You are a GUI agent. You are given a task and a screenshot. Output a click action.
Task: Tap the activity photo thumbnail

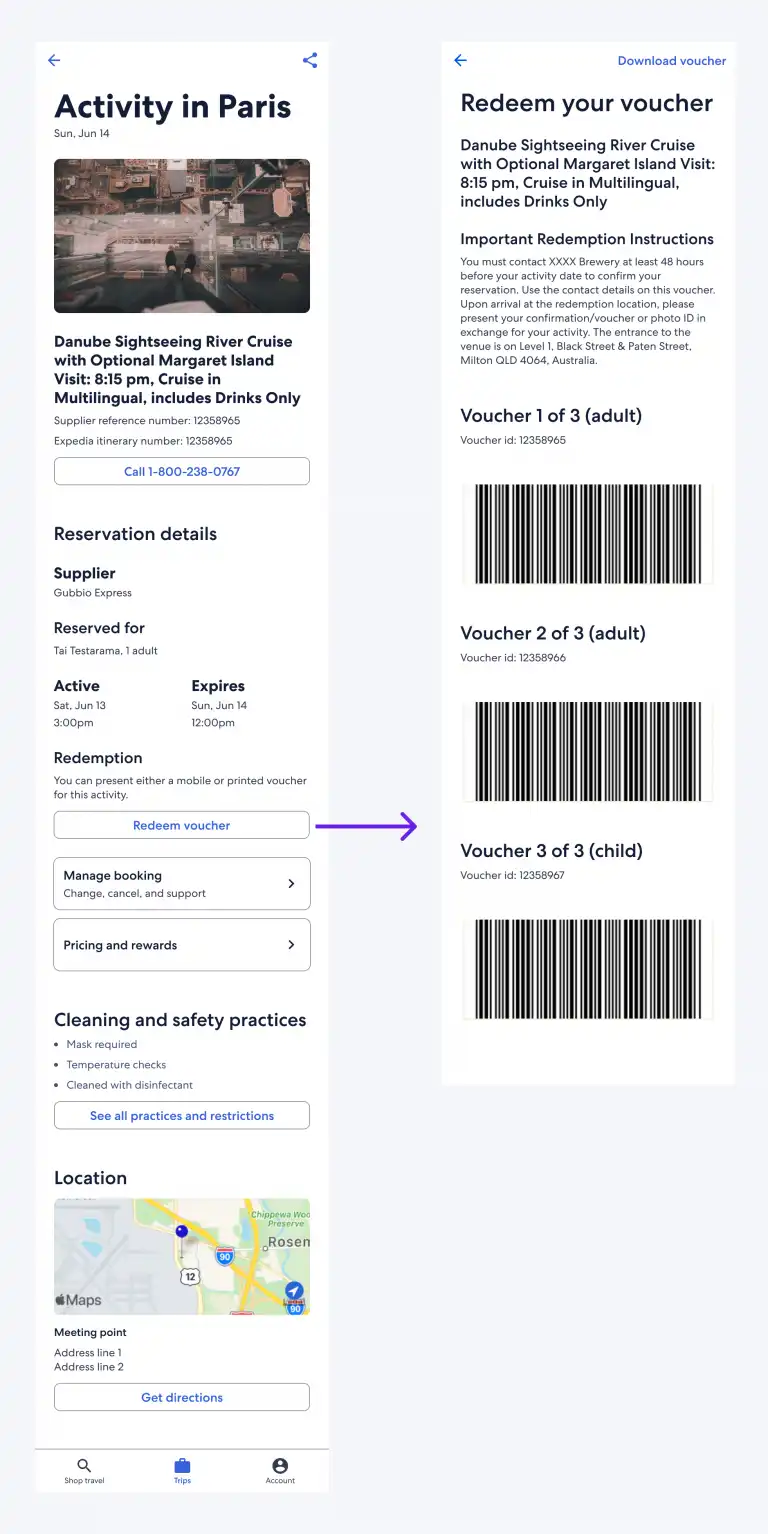pyautogui.click(x=182, y=236)
